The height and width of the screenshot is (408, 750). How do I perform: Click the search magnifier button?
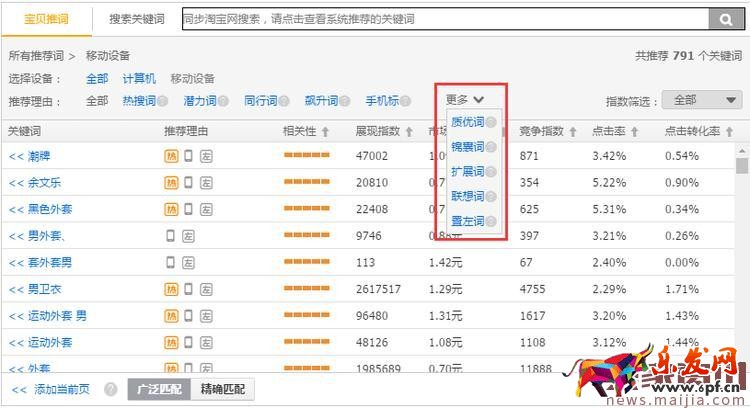pyautogui.click(x=726, y=19)
